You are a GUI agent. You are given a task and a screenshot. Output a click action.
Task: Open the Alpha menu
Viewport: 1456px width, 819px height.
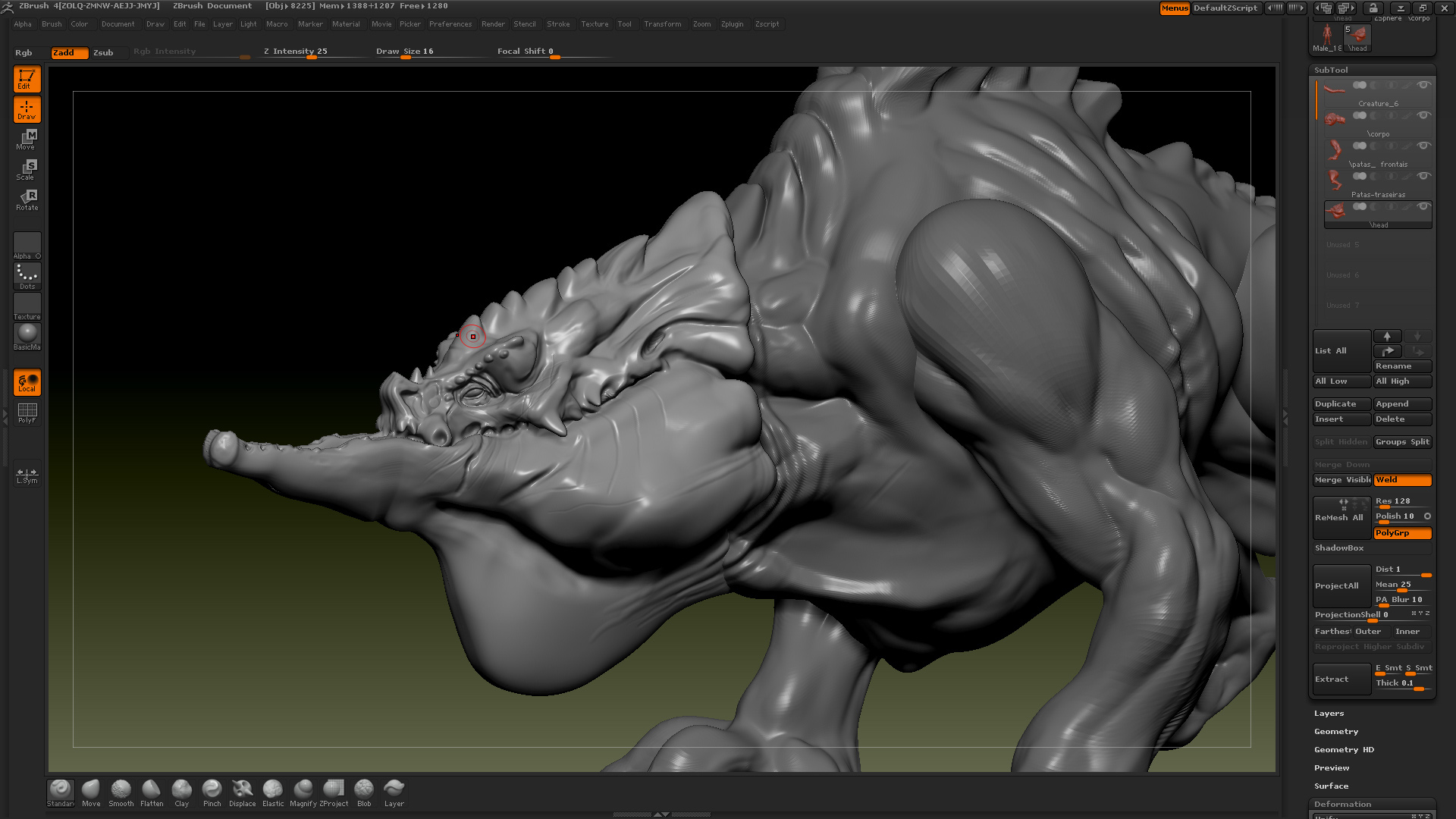[23, 24]
